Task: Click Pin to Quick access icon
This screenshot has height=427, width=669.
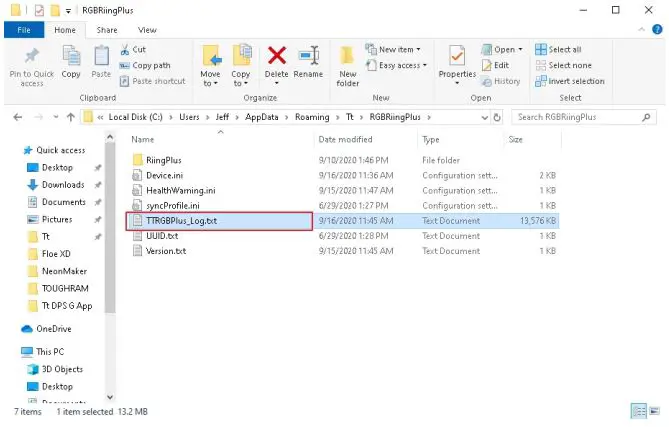Action: tap(32, 56)
